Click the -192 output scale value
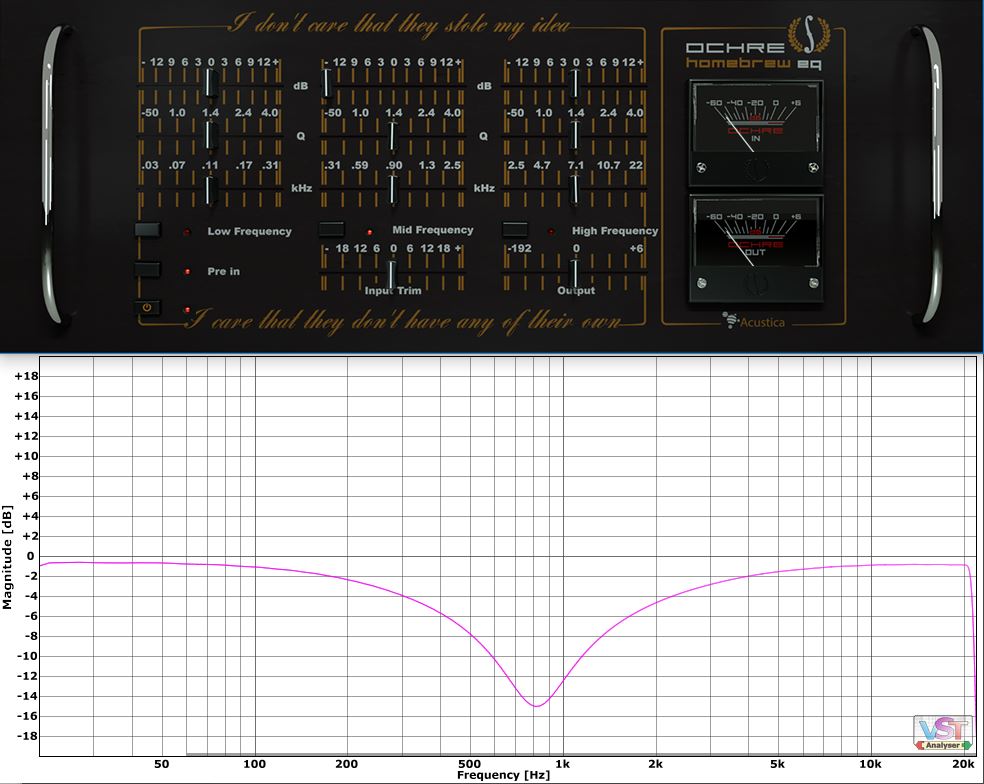Image resolution: width=984 pixels, height=784 pixels. tap(519, 248)
